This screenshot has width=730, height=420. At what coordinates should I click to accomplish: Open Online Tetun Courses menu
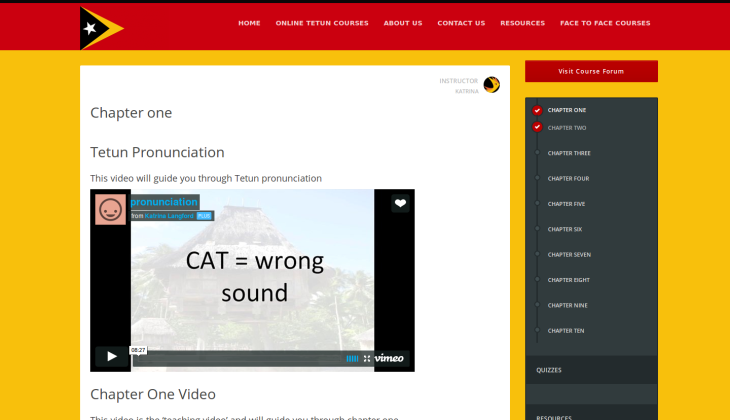[322, 23]
